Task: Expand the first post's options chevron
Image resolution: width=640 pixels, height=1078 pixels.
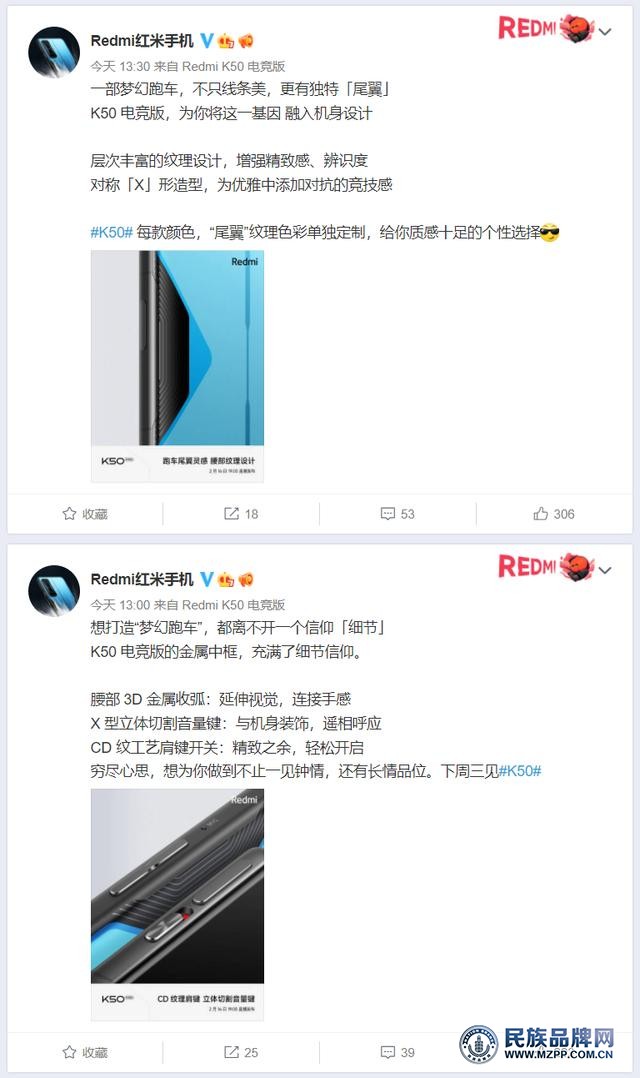Action: 605,32
